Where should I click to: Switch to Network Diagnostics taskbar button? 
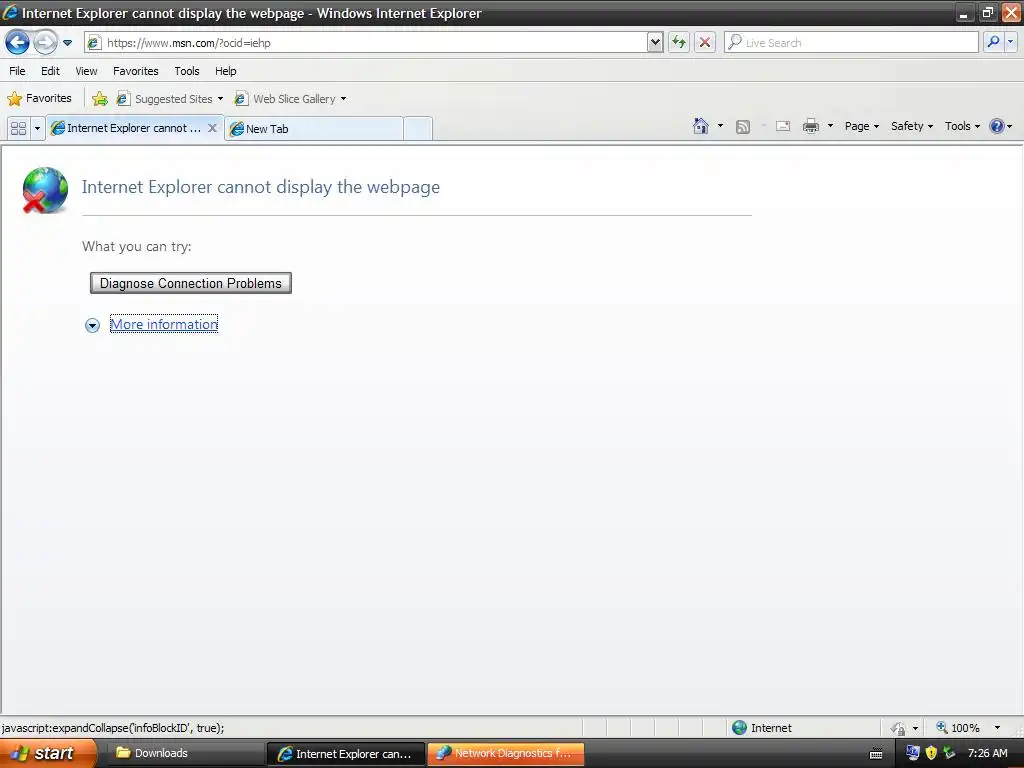click(x=505, y=754)
